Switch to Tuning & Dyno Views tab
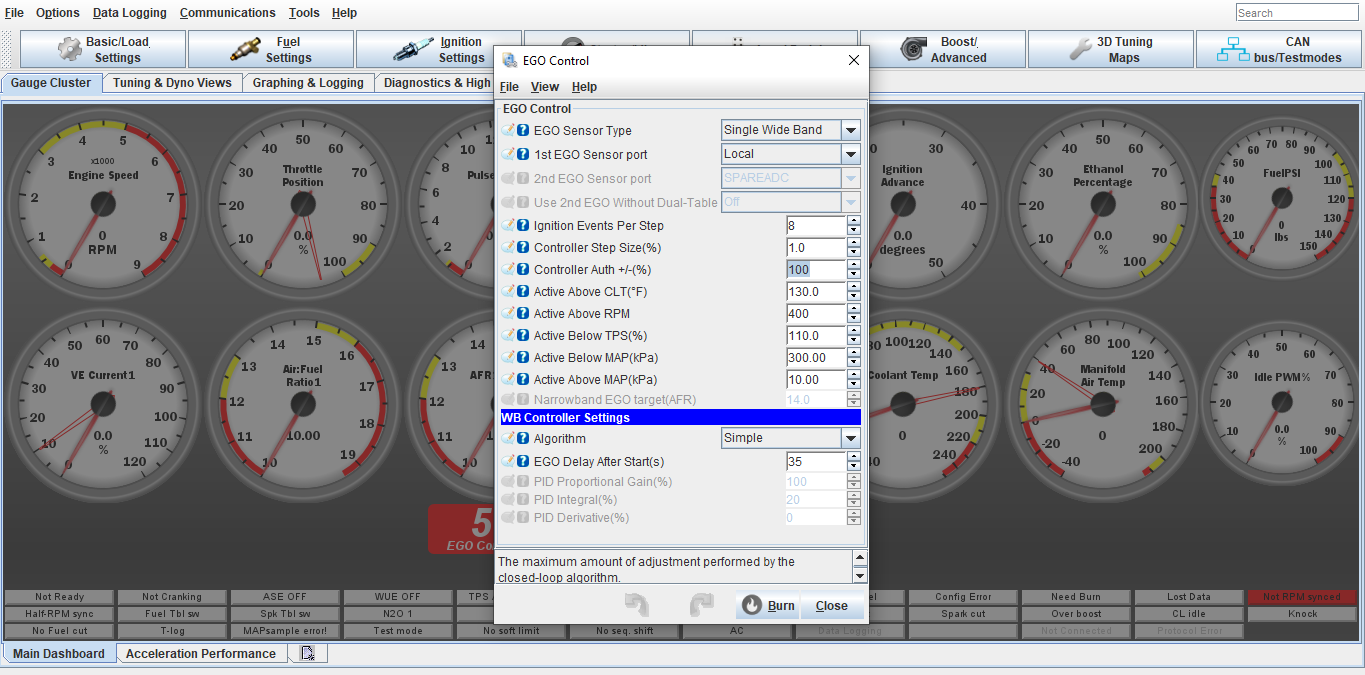Viewport: 1365px width, 675px height. (172, 83)
